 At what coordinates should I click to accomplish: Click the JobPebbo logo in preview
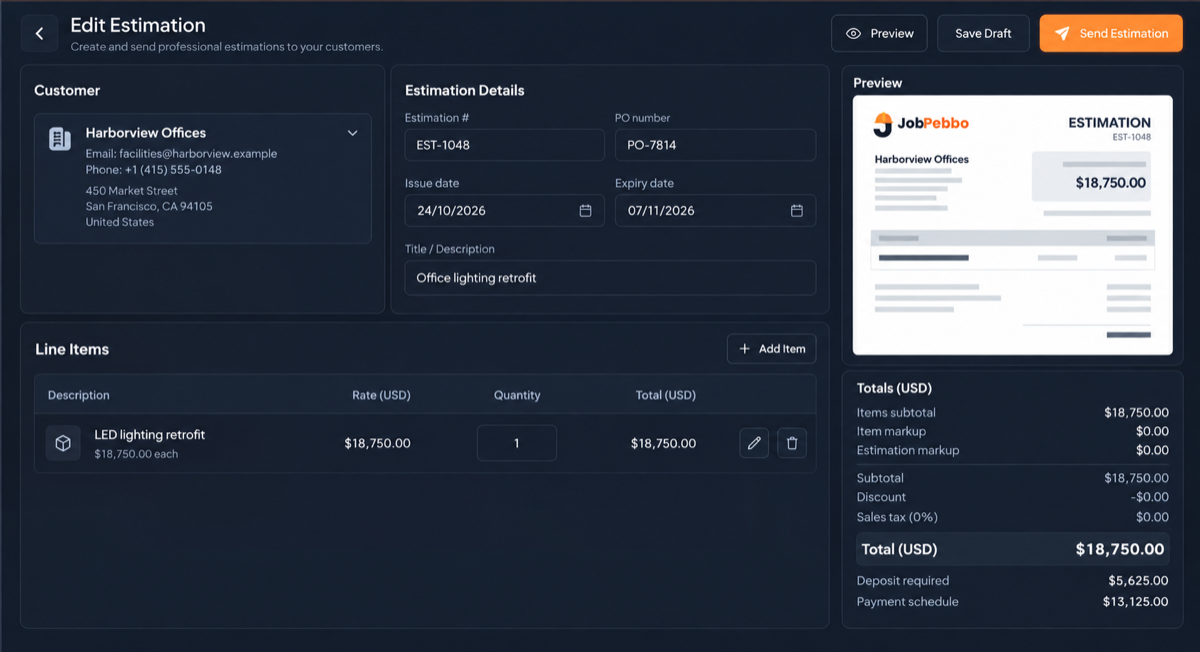coord(920,123)
